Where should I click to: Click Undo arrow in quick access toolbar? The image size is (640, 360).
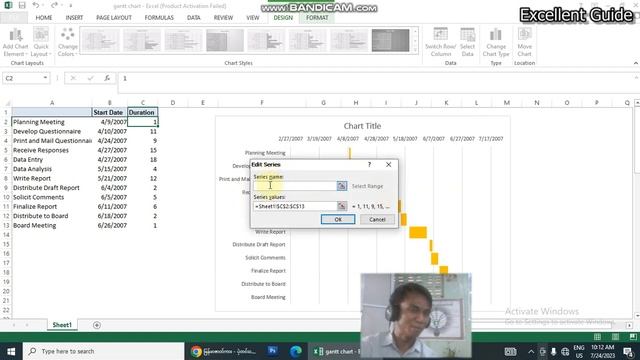tap(36, 5)
